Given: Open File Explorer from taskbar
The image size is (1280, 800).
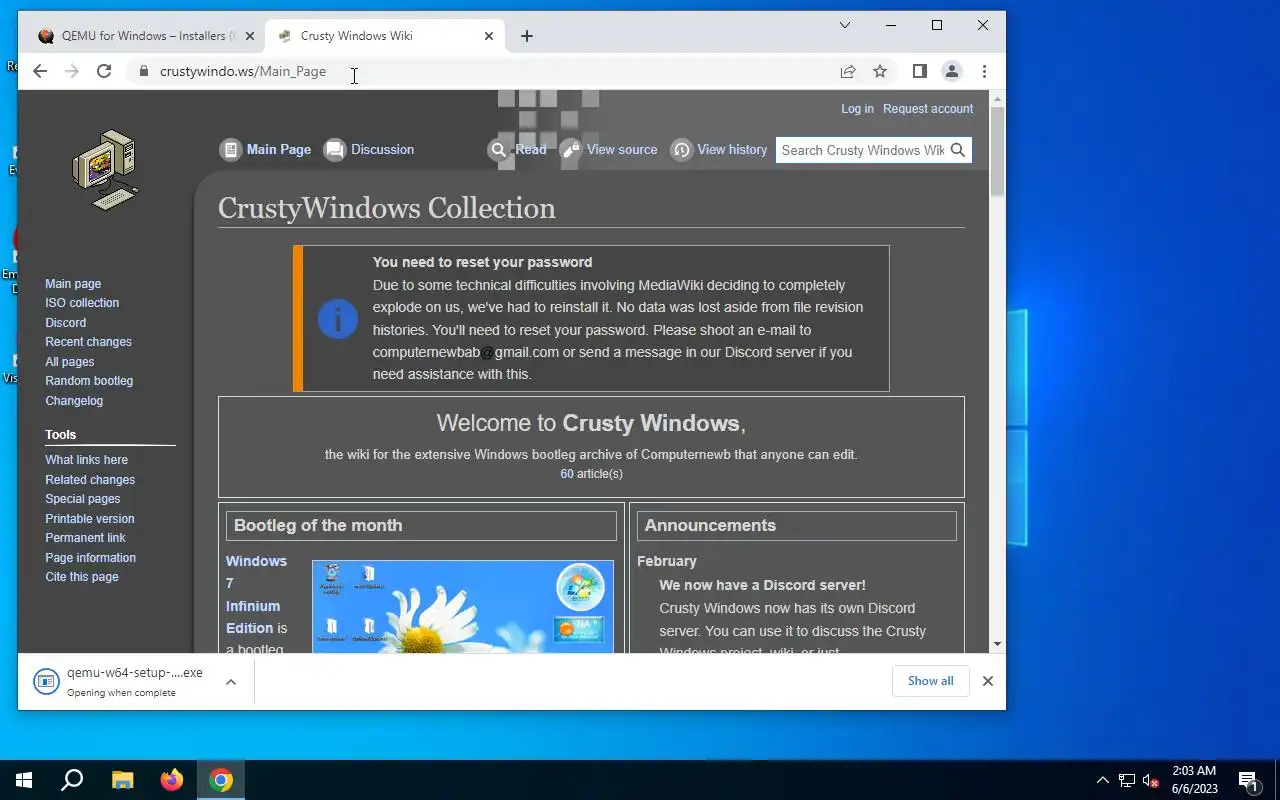Looking at the screenshot, I should 122,780.
